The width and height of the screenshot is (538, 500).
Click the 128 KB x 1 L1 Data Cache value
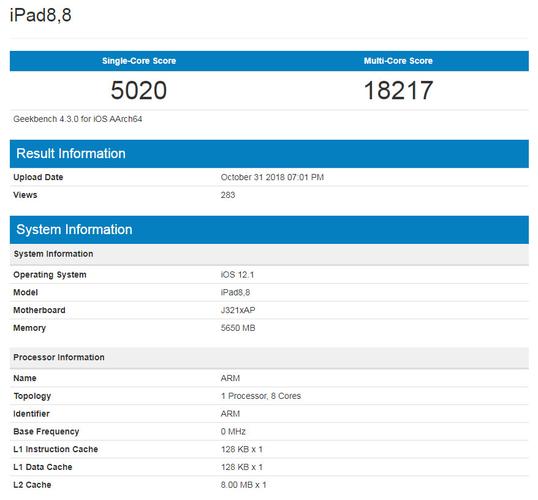pyautogui.click(x=242, y=467)
